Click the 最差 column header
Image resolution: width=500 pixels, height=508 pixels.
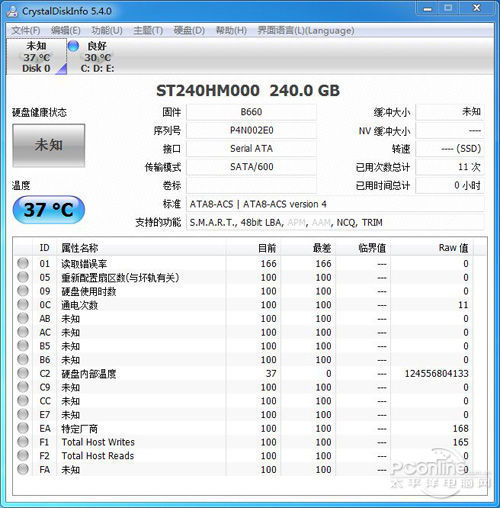pos(308,248)
